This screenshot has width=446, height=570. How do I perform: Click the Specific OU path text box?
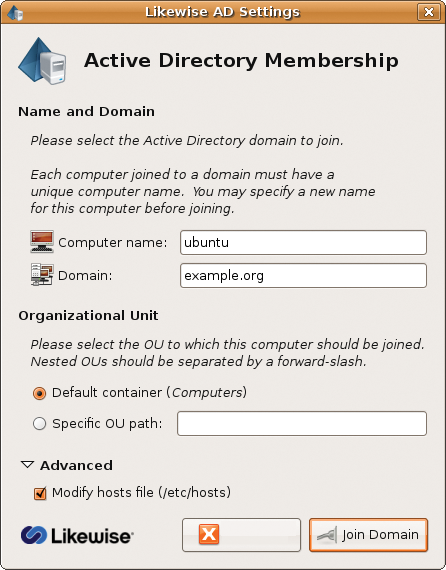302,424
